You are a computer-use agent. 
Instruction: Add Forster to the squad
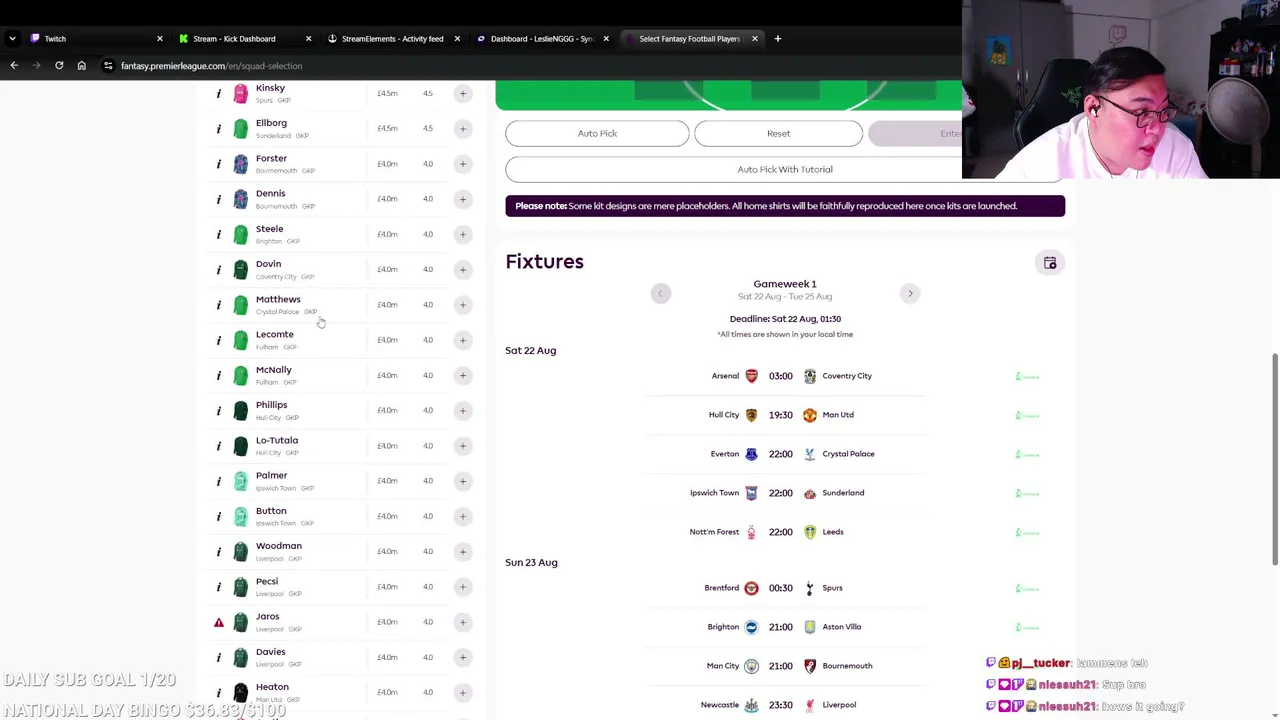click(462, 164)
